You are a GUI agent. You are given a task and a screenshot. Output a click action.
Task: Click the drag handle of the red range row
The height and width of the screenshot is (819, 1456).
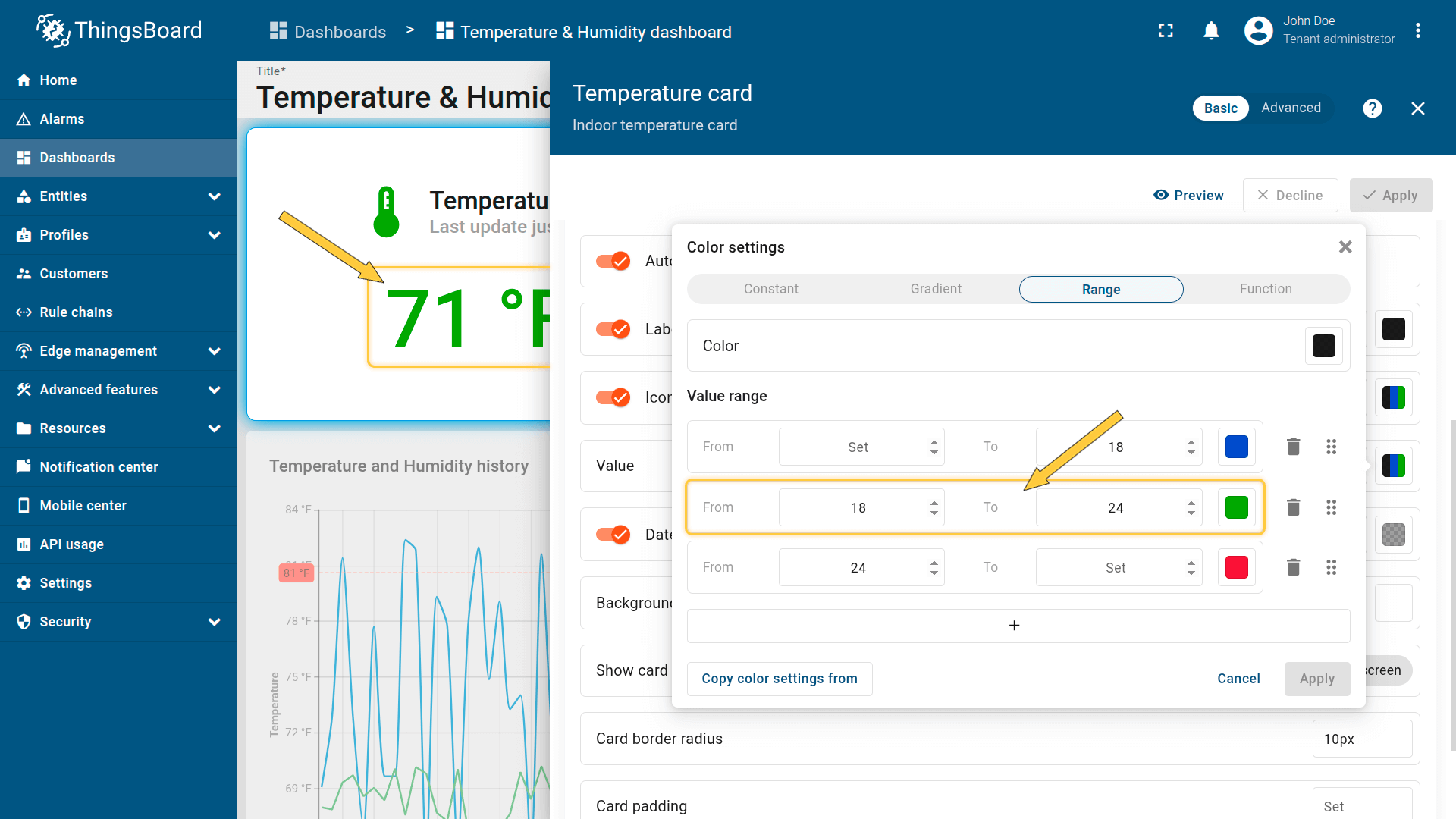pos(1331,567)
